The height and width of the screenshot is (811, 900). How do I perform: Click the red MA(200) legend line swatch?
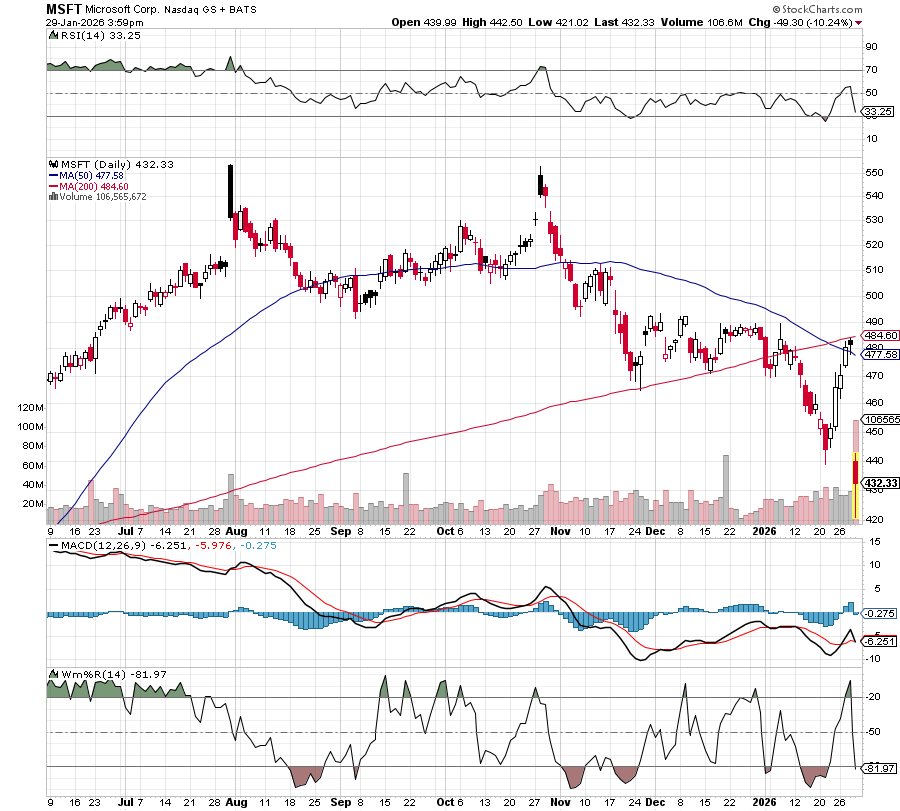click(53, 186)
